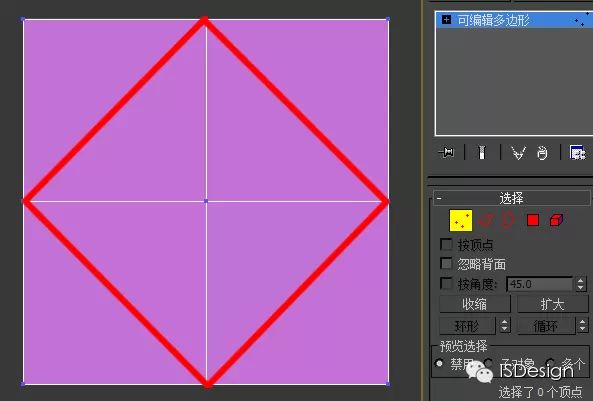Click Make Unique icon
This screenshot has width=593, height=401.
pyautogui.click(x=518, y=153)
